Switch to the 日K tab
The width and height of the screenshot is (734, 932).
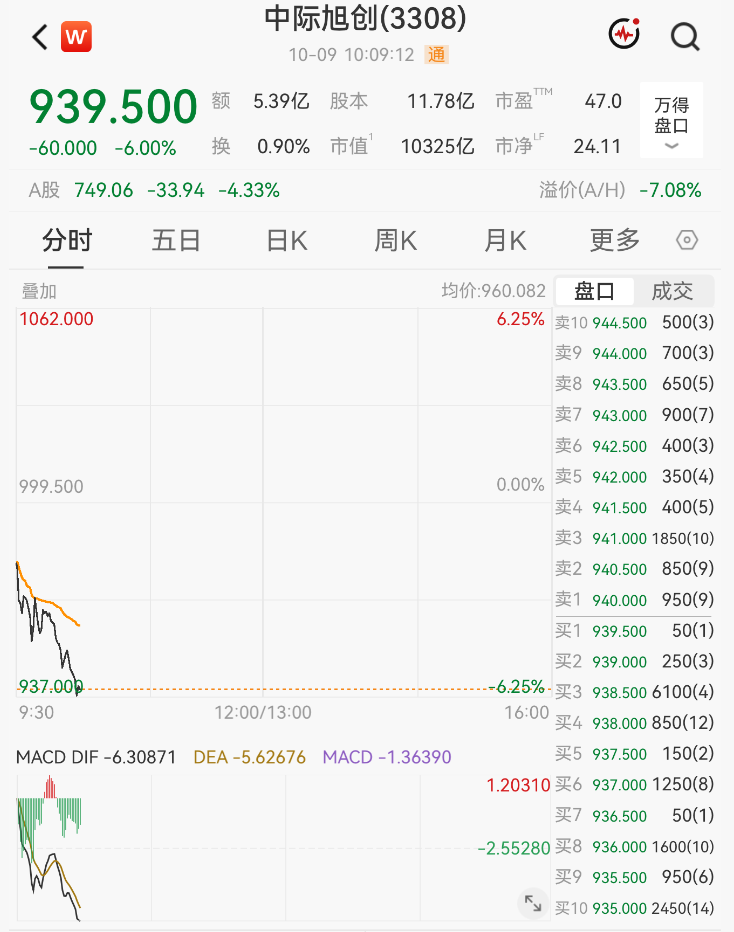(x=287, y=241)
